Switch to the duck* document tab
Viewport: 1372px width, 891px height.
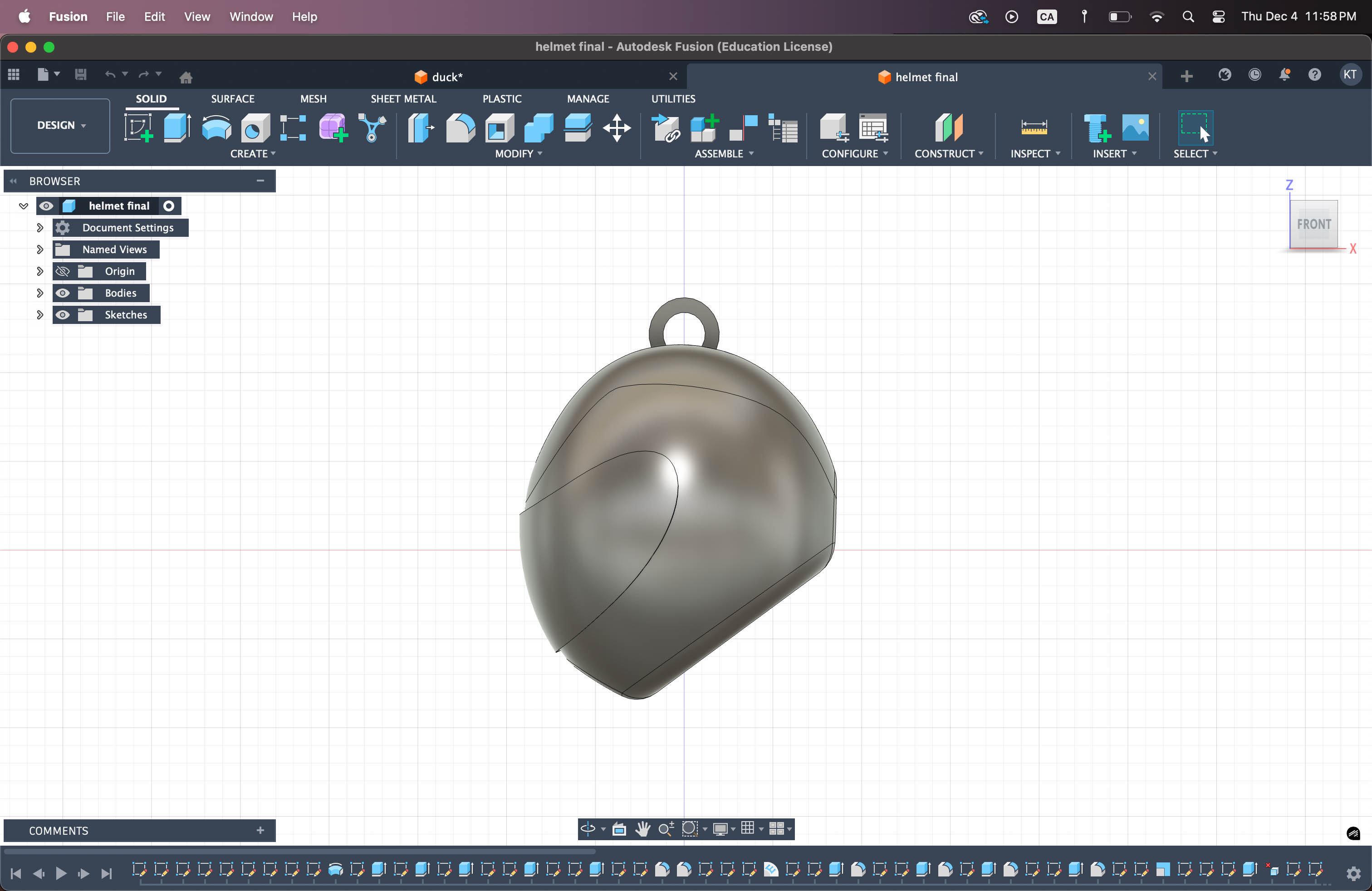[447, 77]
